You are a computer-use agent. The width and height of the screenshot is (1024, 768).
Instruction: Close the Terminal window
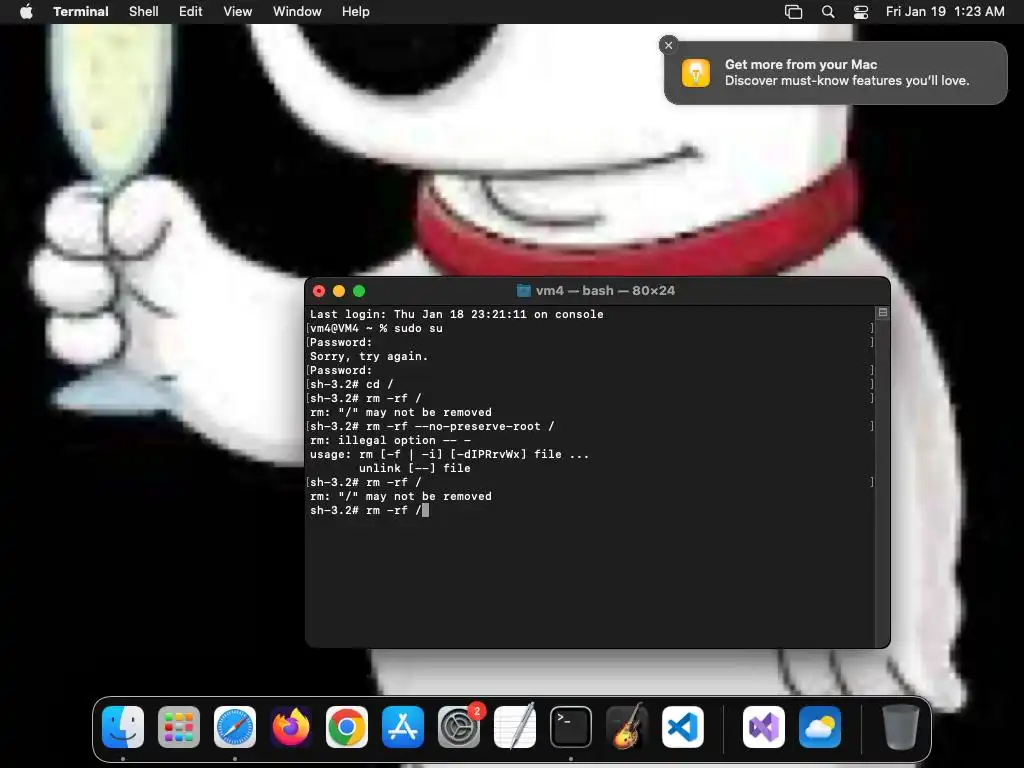(x=319, y=291)
